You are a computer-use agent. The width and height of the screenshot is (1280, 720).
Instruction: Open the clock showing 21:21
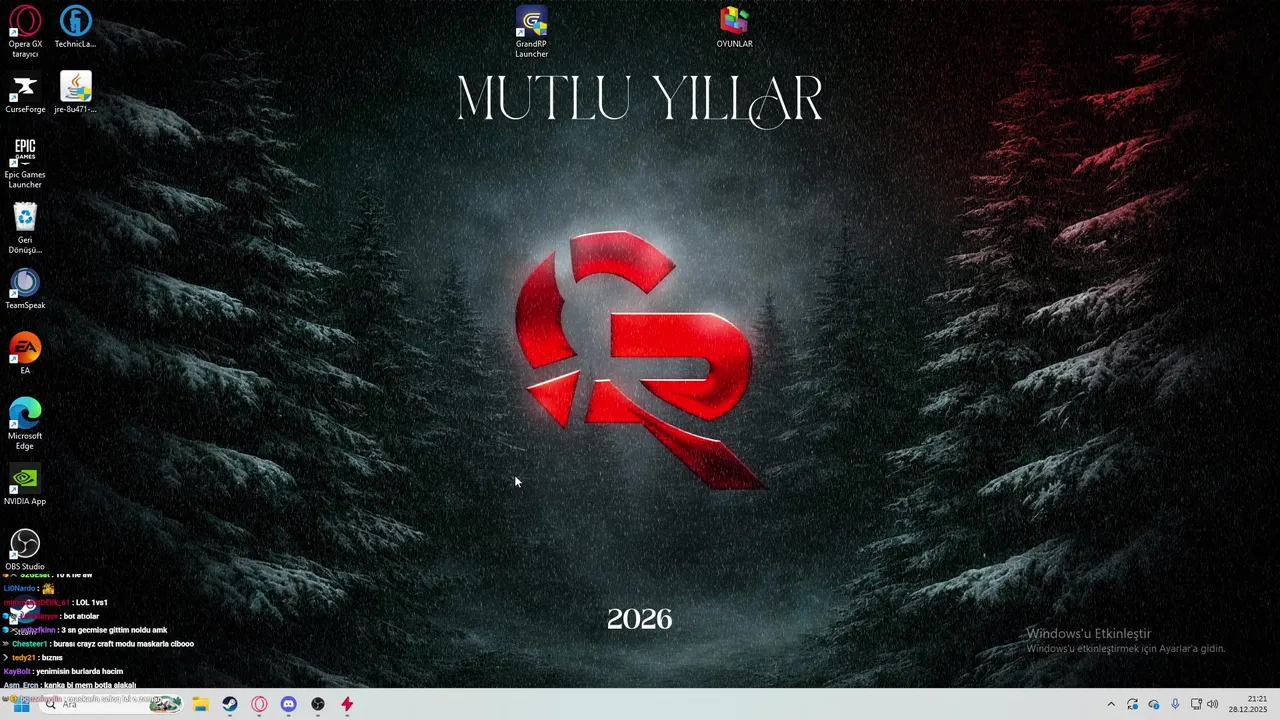(1248, 704)
